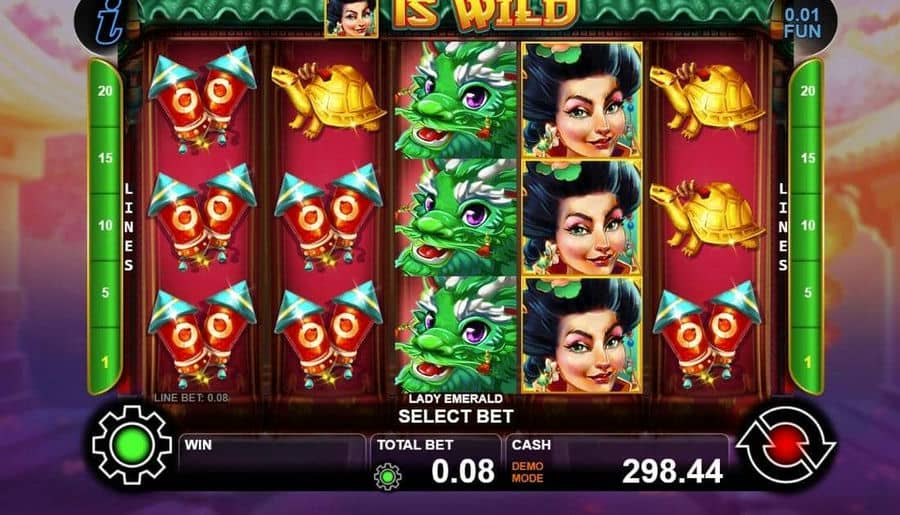Click the large green gear settings button
This screenshot has width=900, height=515.
[x=132, y=445]
